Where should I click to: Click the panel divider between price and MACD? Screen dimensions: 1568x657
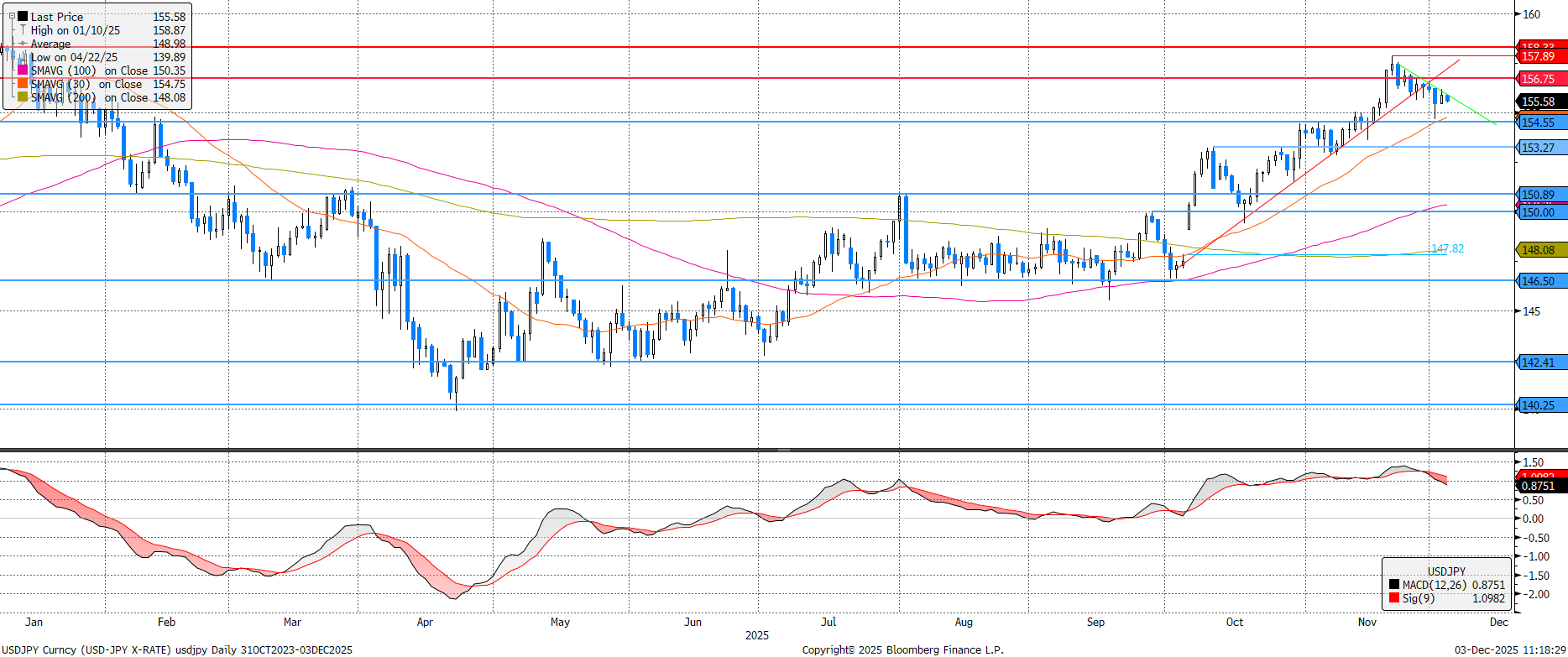(783, 451)
